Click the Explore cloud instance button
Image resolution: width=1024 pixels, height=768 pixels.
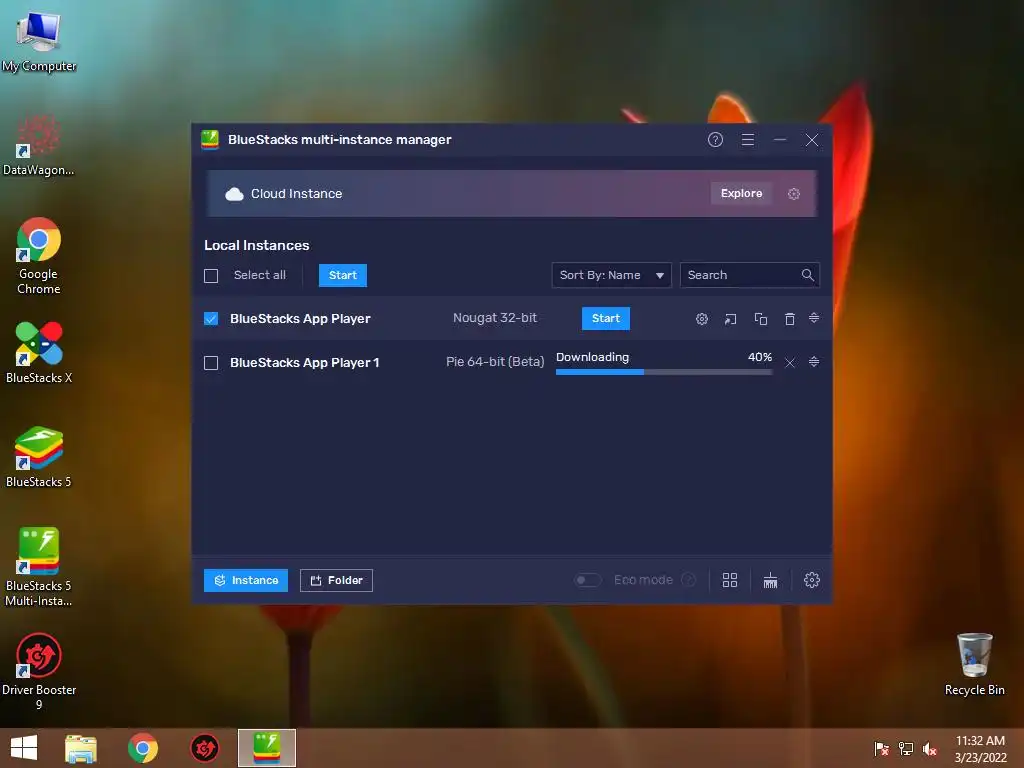coord(741,193)
